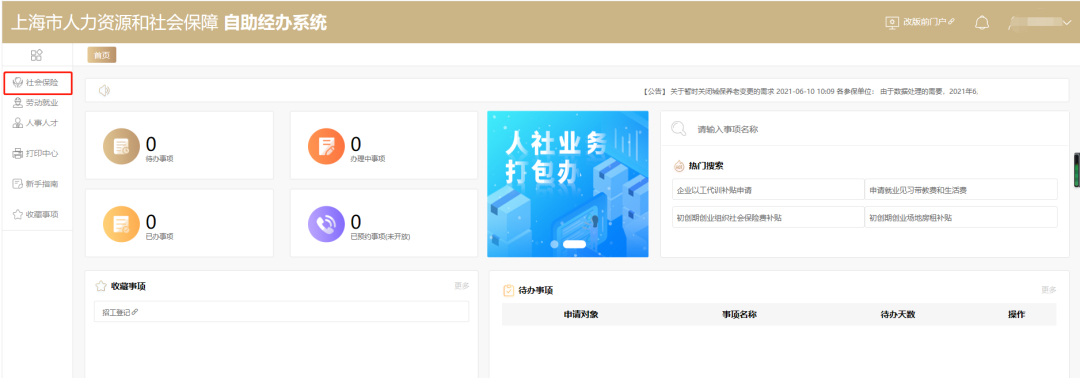Click the 申请对象 column header

pos(581,315)
